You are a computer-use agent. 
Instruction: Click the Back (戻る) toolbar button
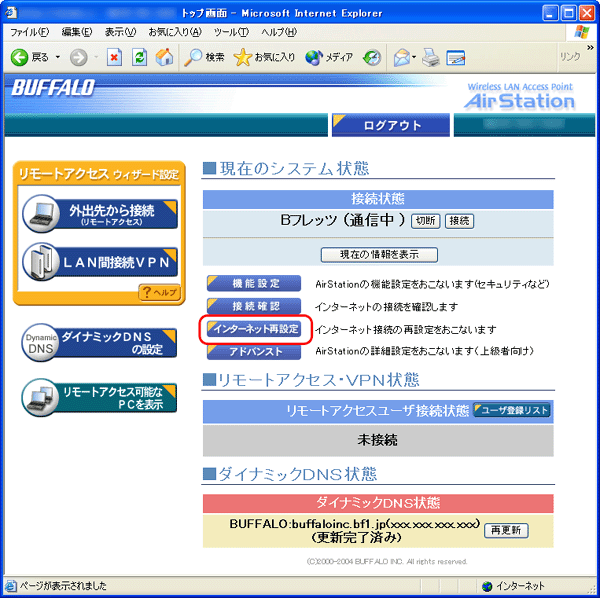click(30, 57)
